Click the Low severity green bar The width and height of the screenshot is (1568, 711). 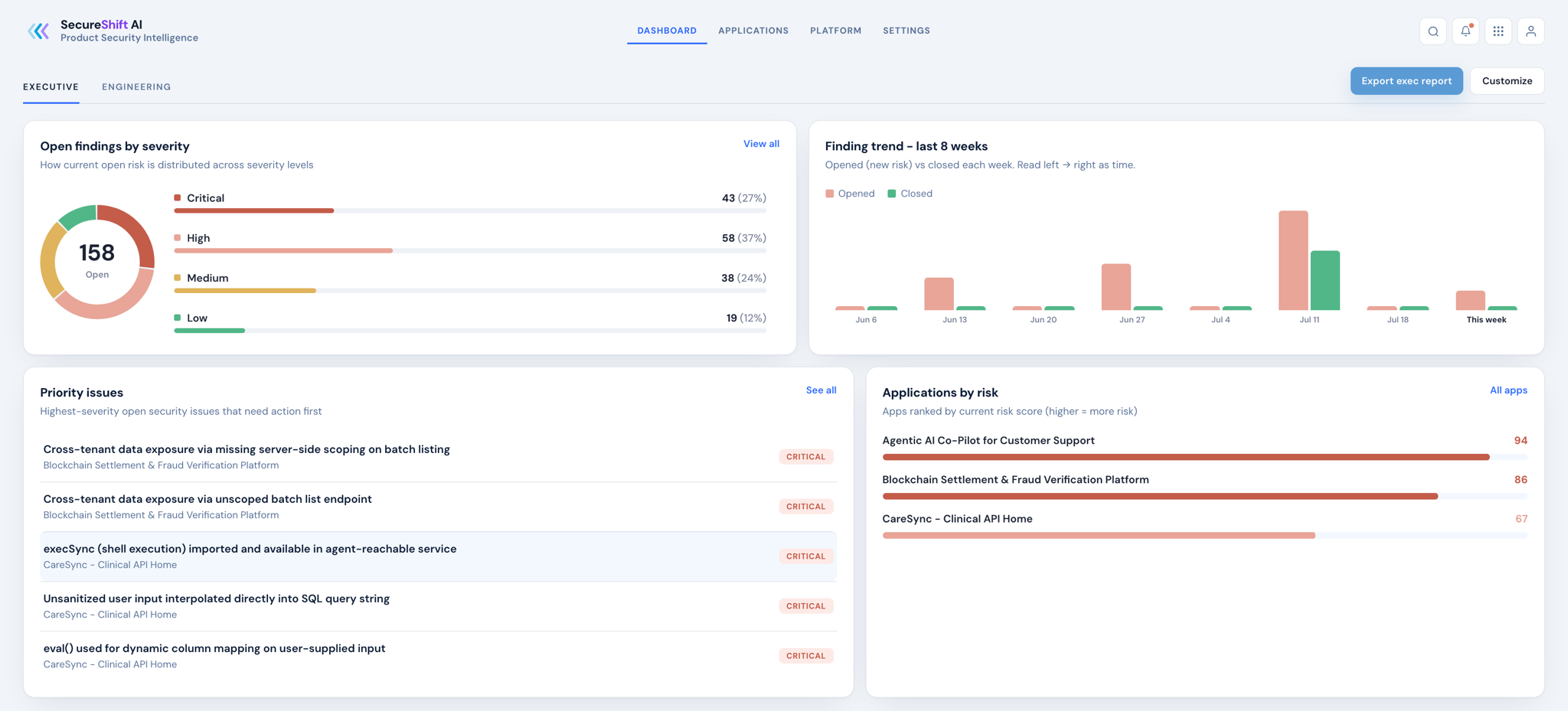(209, 330)
